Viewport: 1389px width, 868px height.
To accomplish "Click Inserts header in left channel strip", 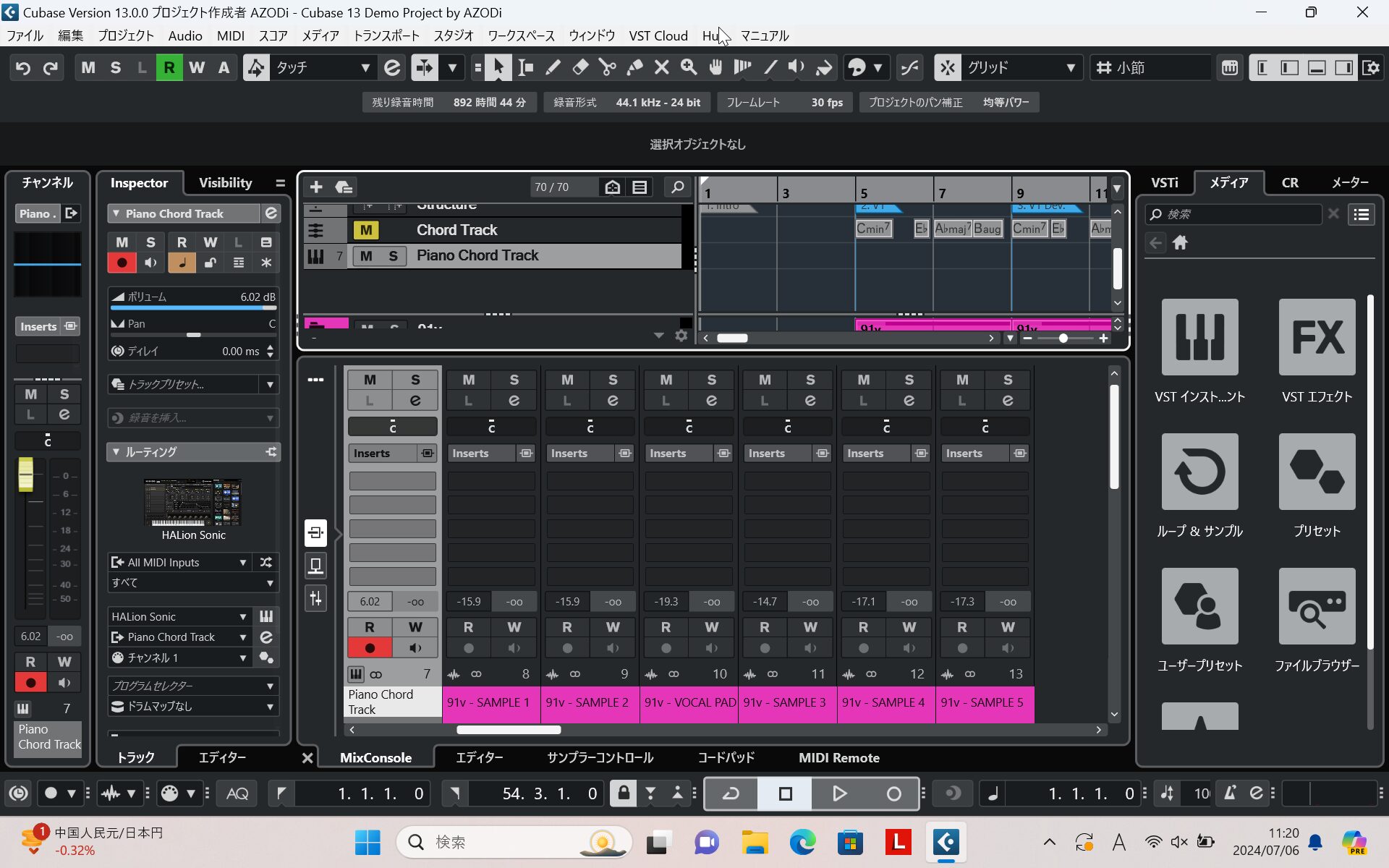I will (39, 327).
